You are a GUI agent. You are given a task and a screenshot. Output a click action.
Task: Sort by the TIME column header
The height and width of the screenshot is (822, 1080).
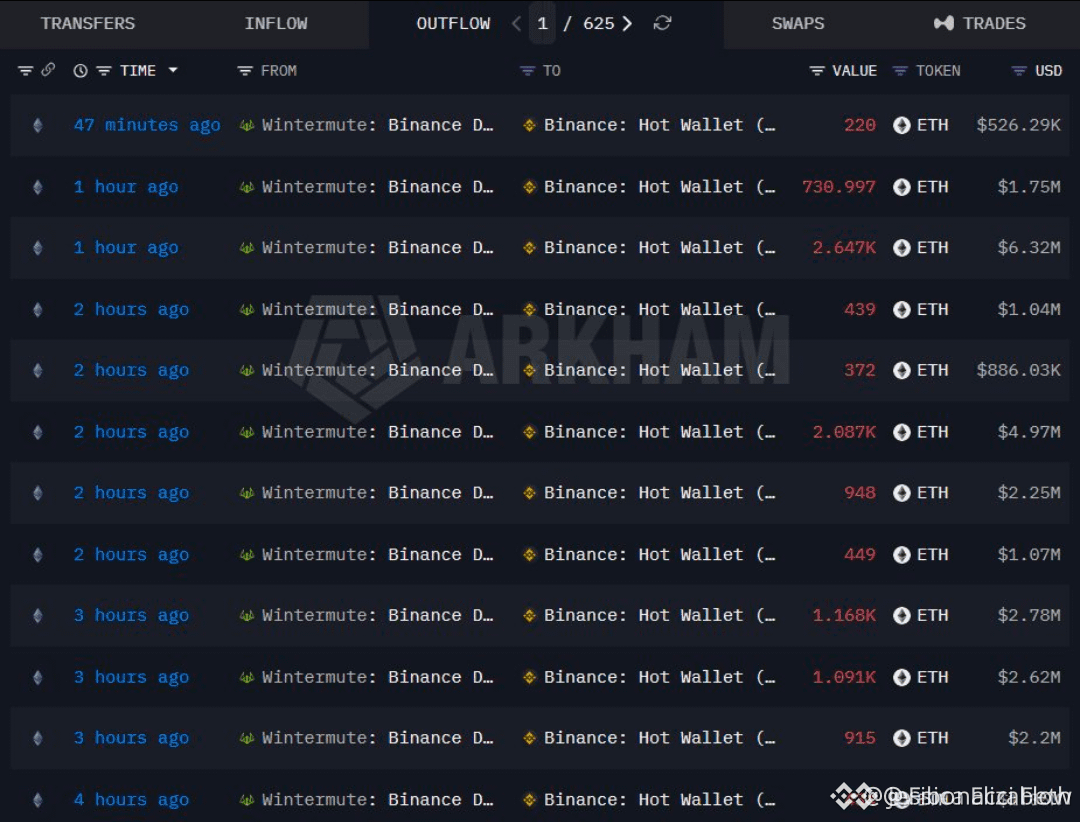coord(138,70)
